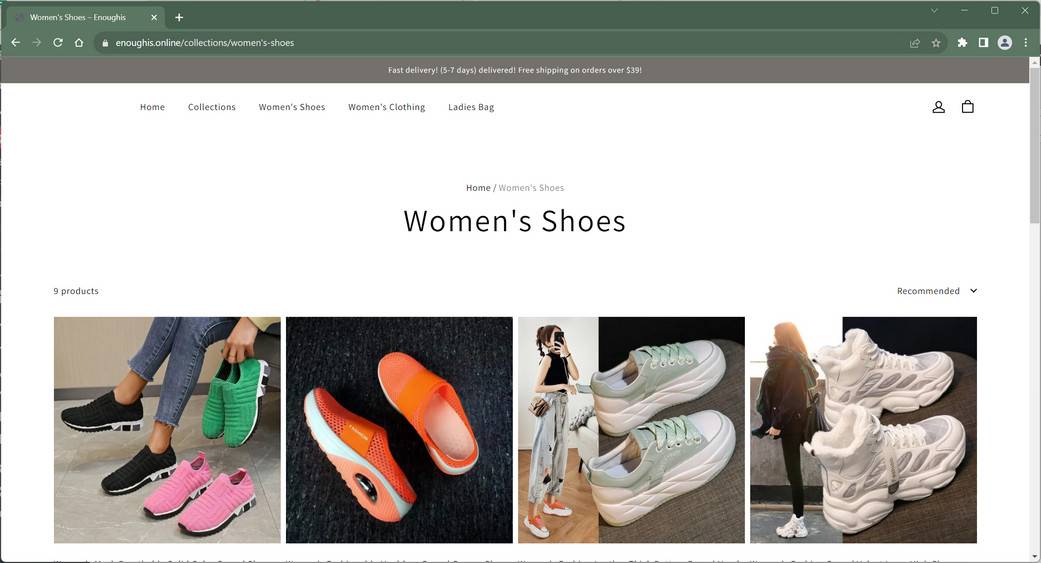Click the Home breadcrumb link

click(478, 188)
